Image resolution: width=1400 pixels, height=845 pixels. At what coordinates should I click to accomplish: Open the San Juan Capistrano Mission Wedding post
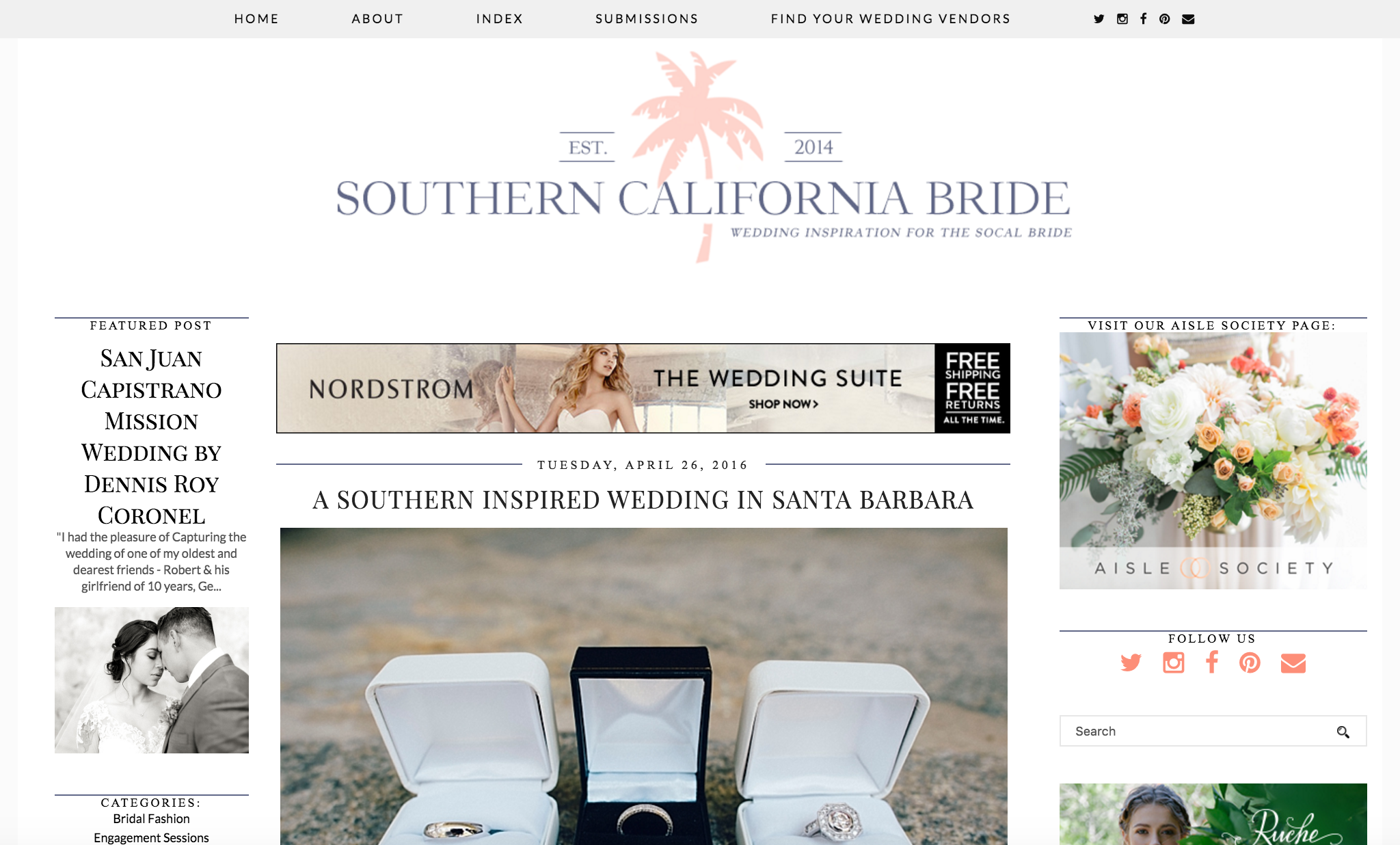point(151,437)
